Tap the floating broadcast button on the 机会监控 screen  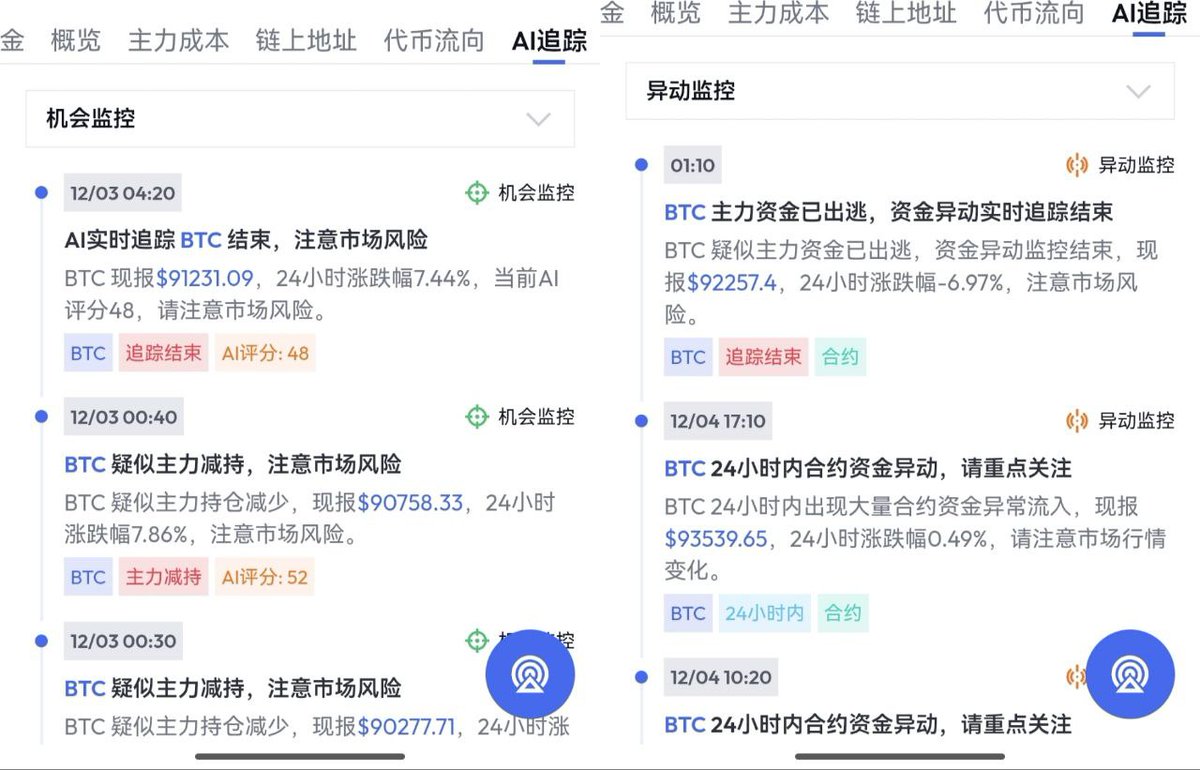pos(530,674)
